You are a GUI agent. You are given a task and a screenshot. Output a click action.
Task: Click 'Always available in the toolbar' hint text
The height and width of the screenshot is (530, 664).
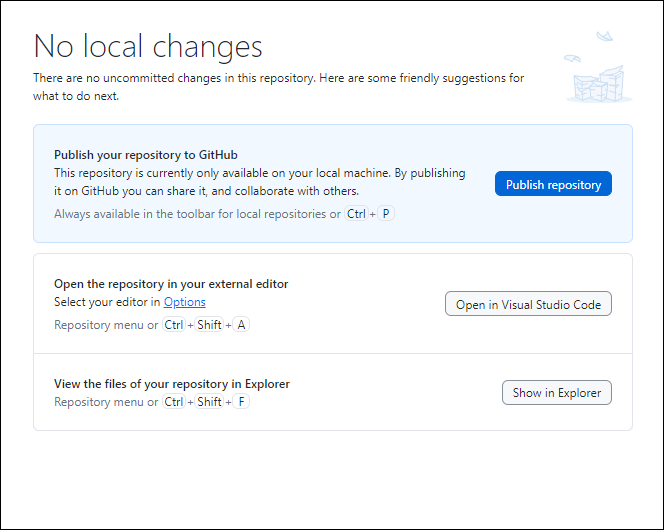197,214
